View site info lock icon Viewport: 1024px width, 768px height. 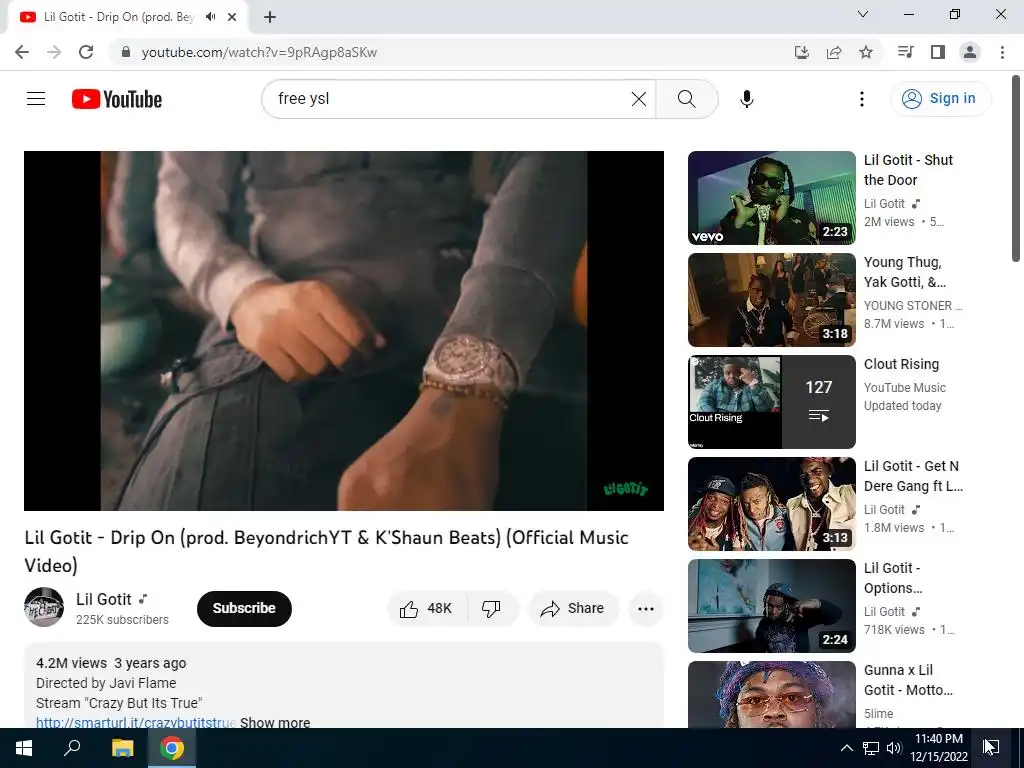tap(126, 52)
